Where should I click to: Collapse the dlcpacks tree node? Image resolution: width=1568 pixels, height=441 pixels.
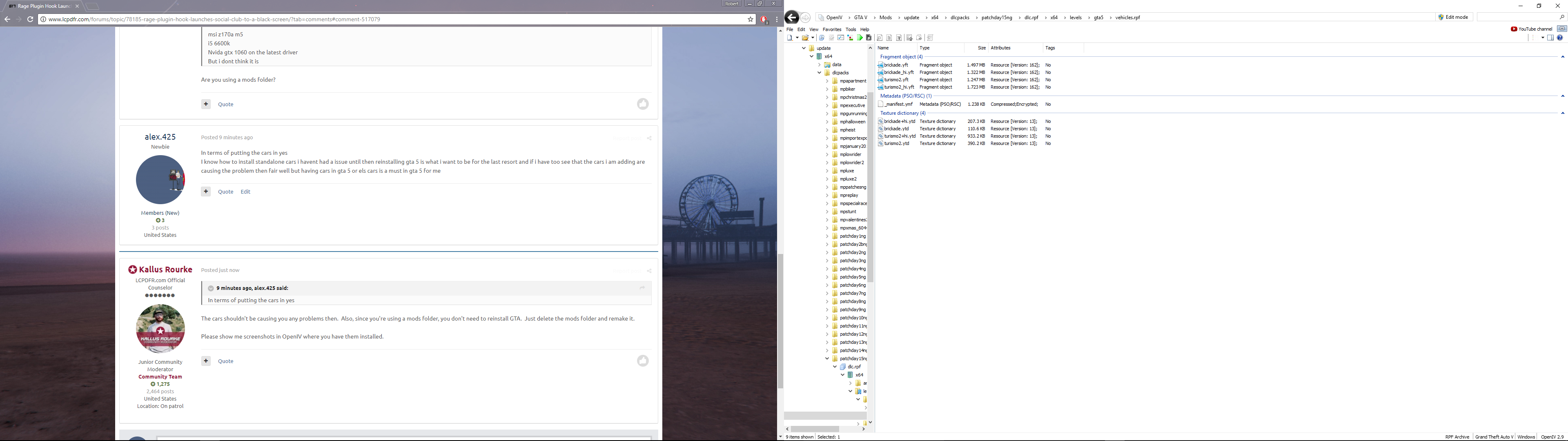[x=819, y=73]
